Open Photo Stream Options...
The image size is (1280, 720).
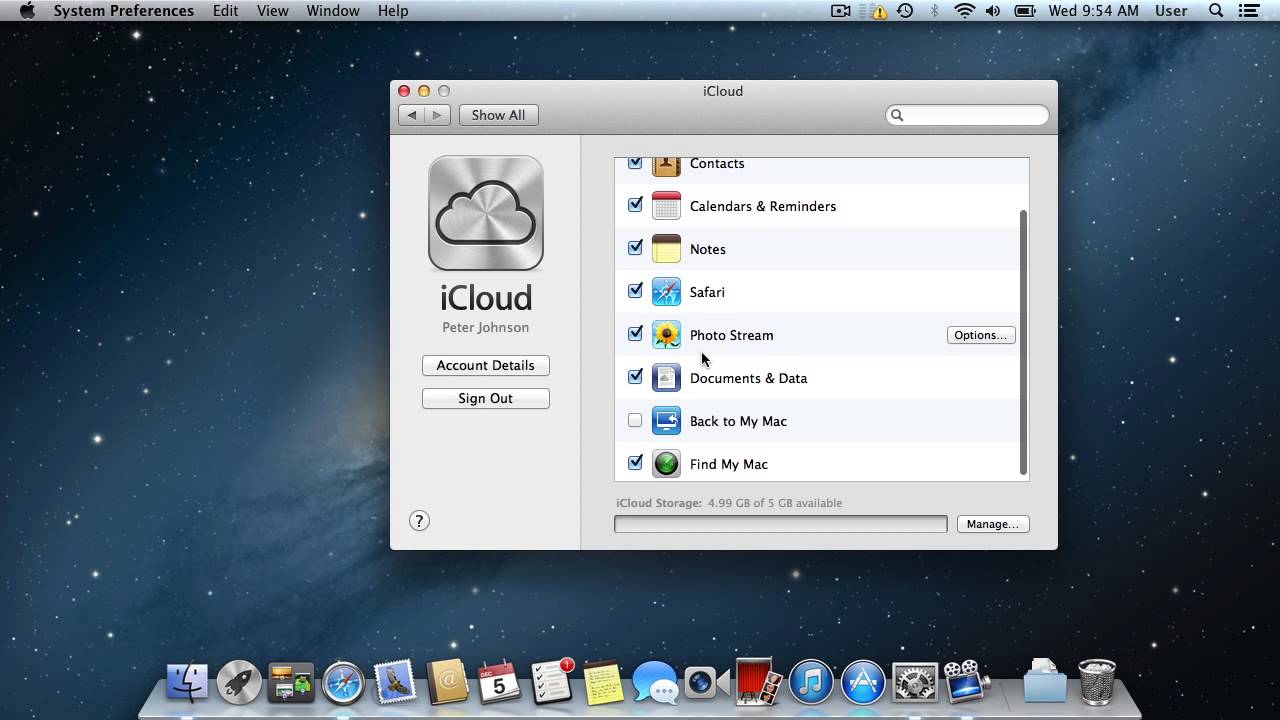(x=981, y=335)
